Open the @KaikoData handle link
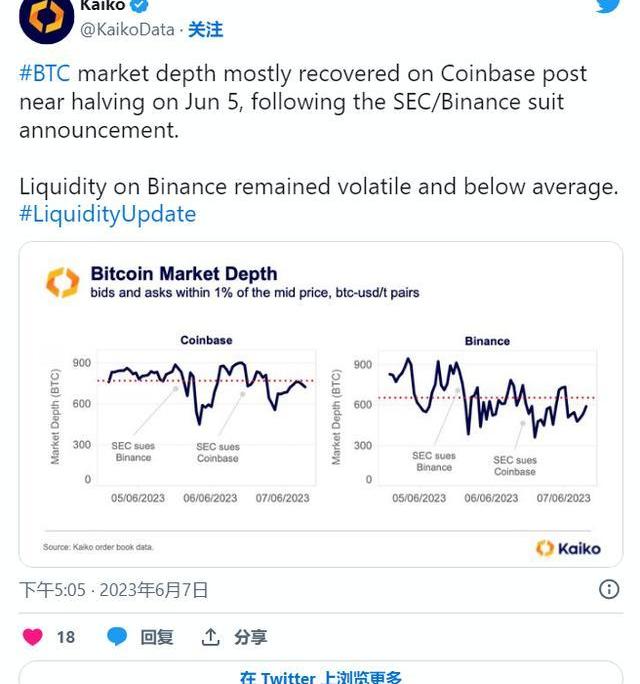The width and height of the screenshot is (640, 684). pos(127,30)
